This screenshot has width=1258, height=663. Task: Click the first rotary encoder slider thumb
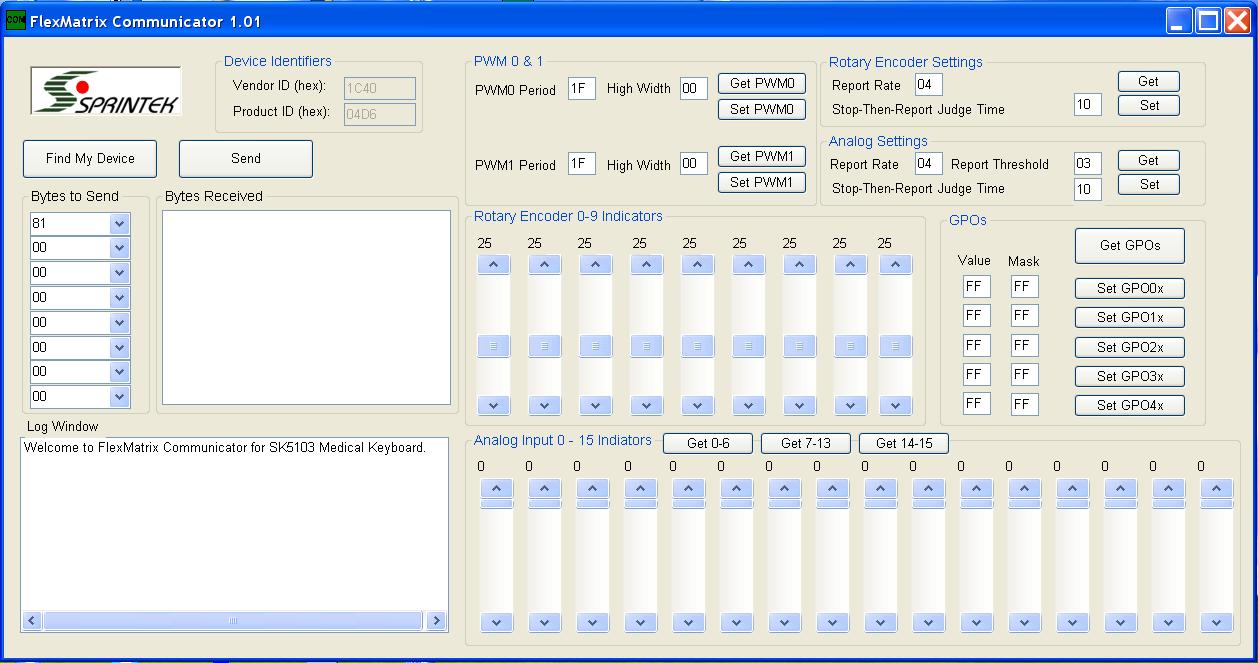pyautogui.click(x=493, y=346)
